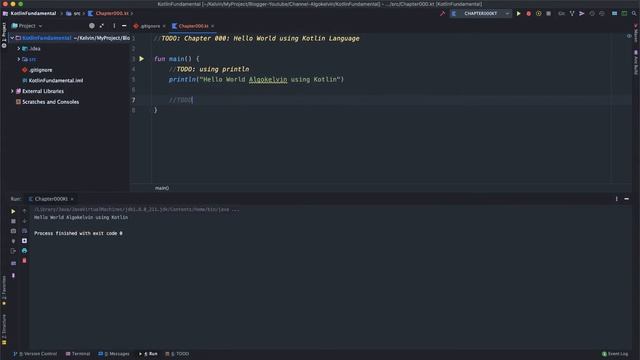Click the revert rollback toolbar icon
The width and height of the screenshot is (640, 360).
pyautogui.click(x=602, y=13)
